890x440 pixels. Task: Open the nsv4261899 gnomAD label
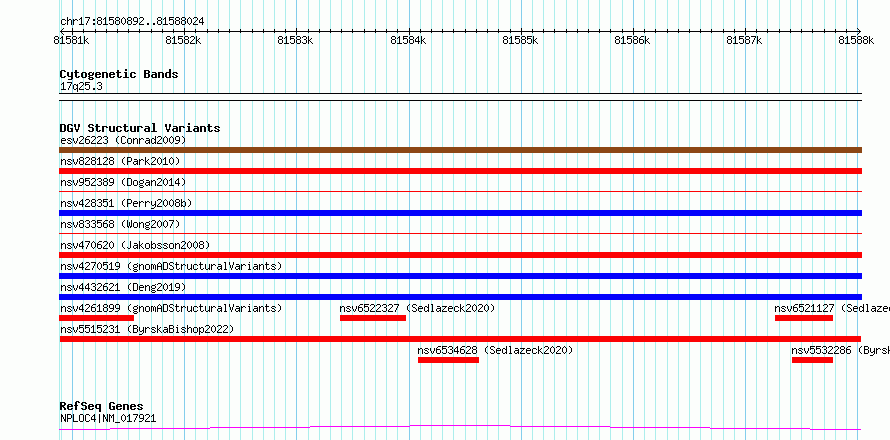point(171,308)
